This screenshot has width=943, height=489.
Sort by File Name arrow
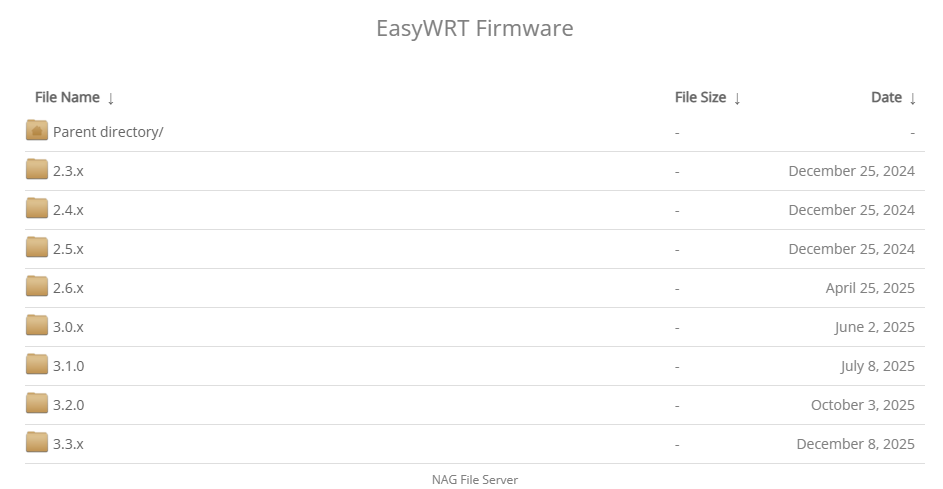click(111, 98)
